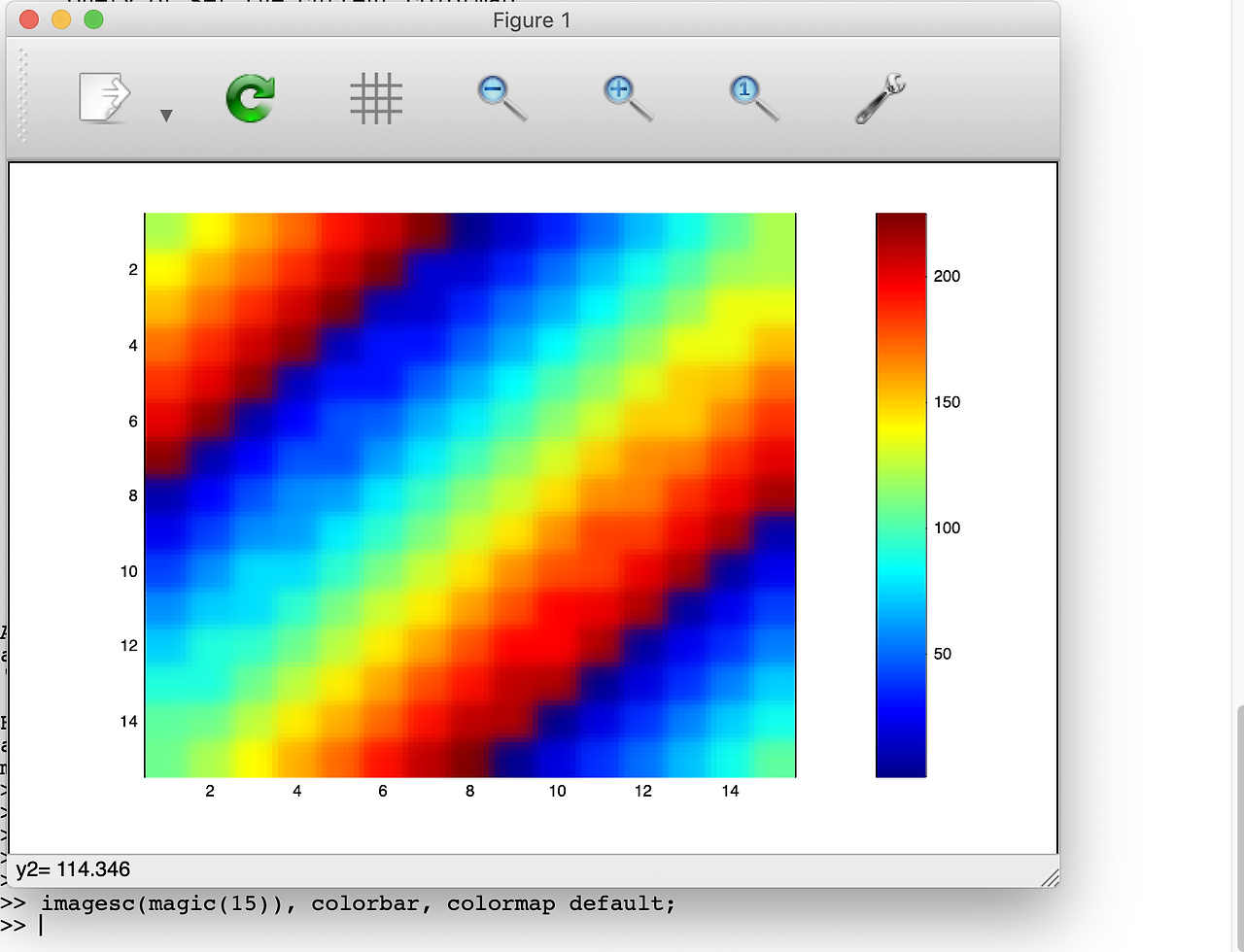Click the y-axis tick label 12
This screenshot has height=952, width=1244.
point(129,646)
